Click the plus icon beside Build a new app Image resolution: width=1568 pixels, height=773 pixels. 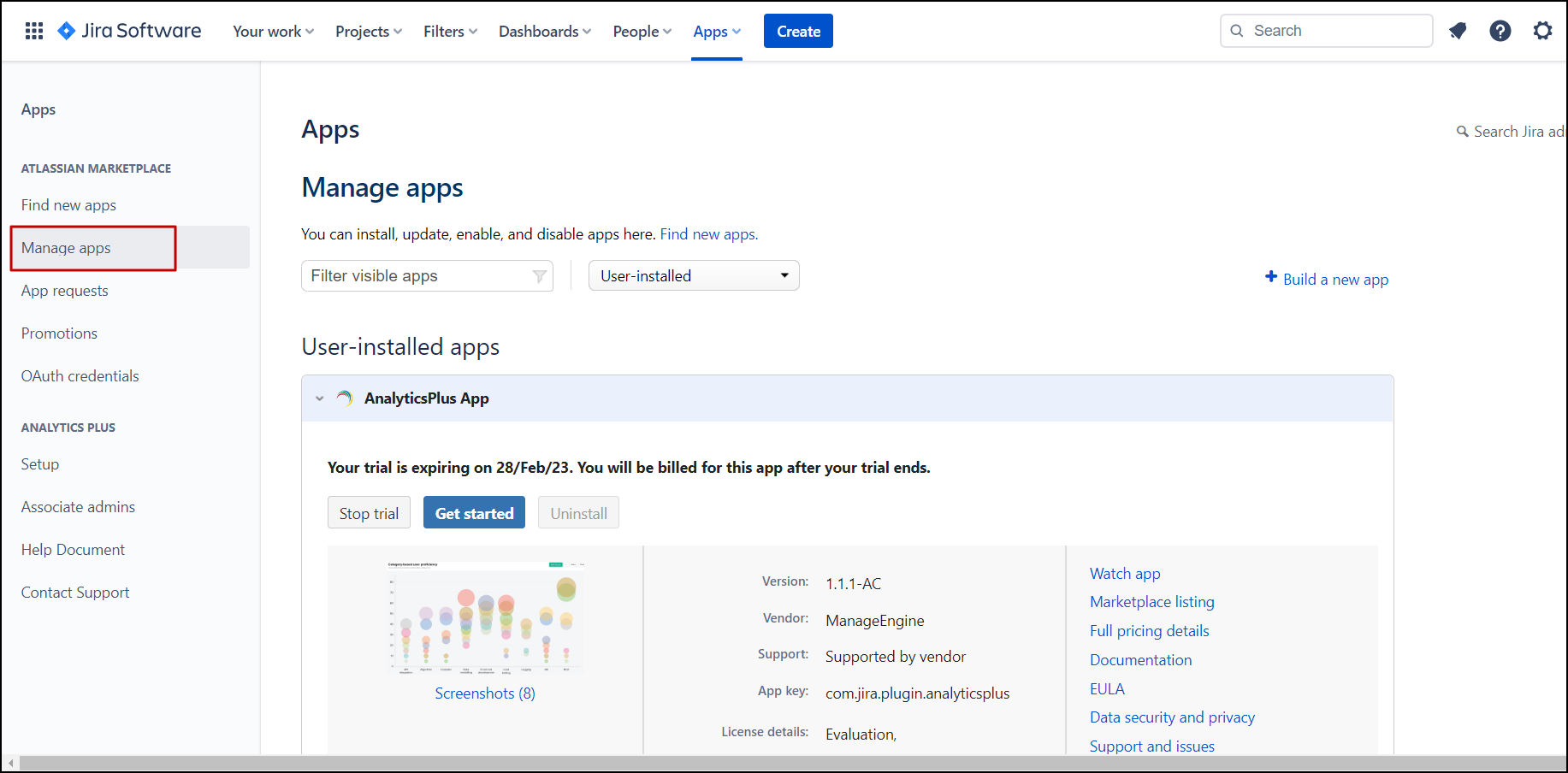tap(1271, 277)
